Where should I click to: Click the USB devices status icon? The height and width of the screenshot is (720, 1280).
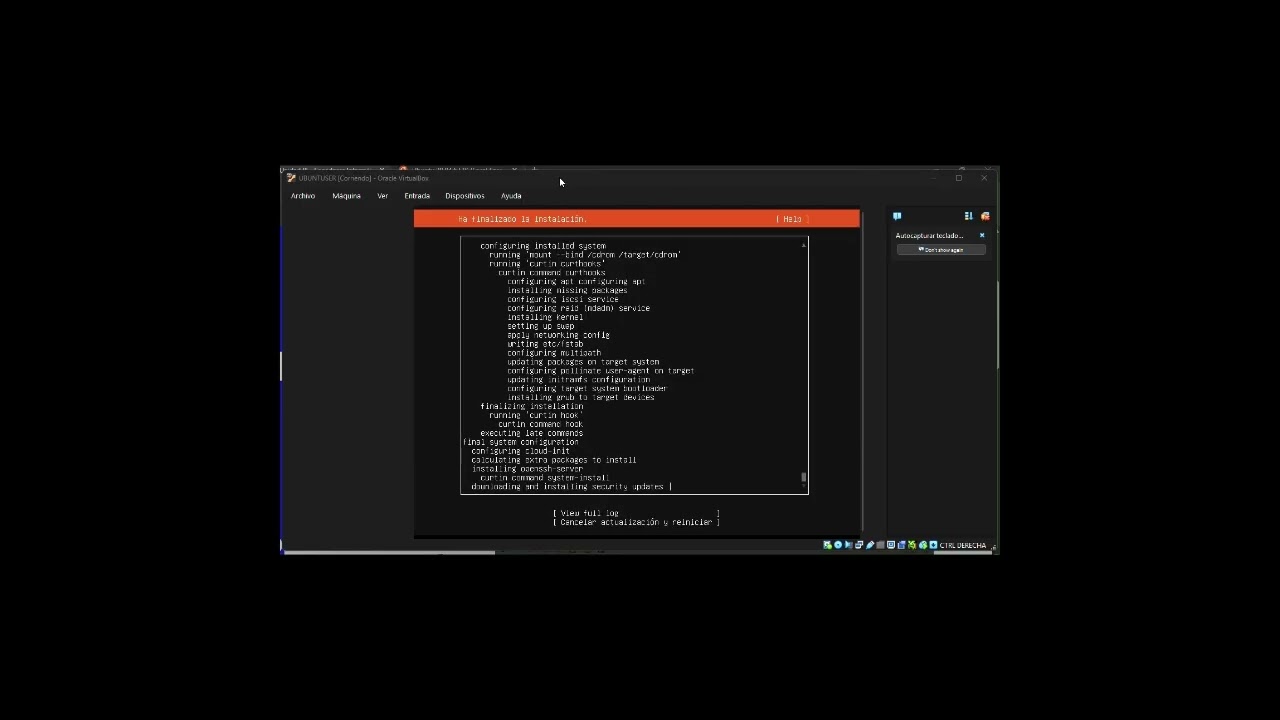(x=870, y=545)
